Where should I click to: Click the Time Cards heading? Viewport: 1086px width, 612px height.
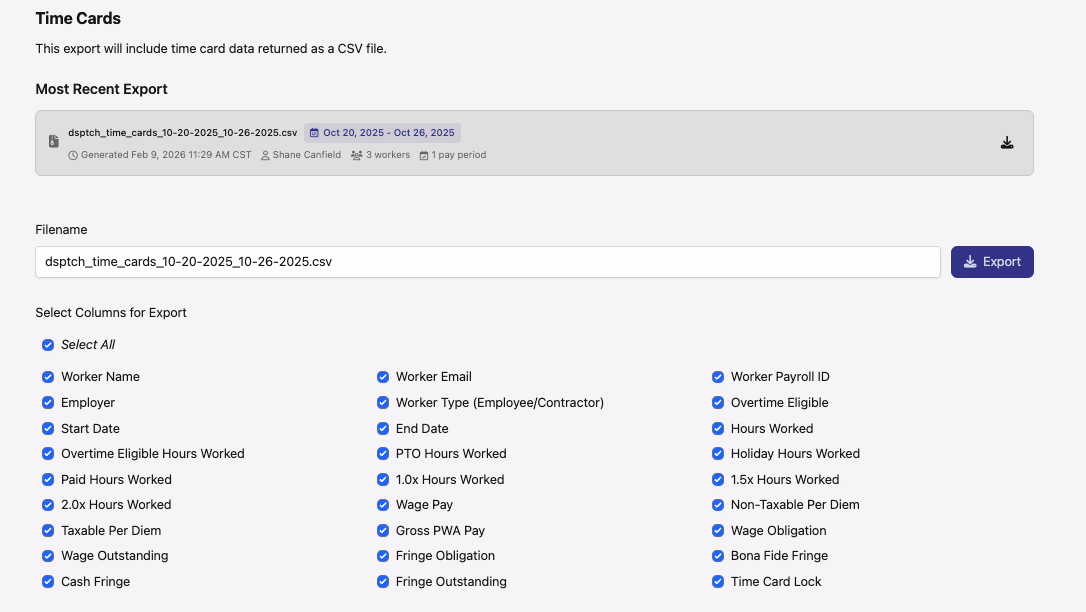click(78, 19)
